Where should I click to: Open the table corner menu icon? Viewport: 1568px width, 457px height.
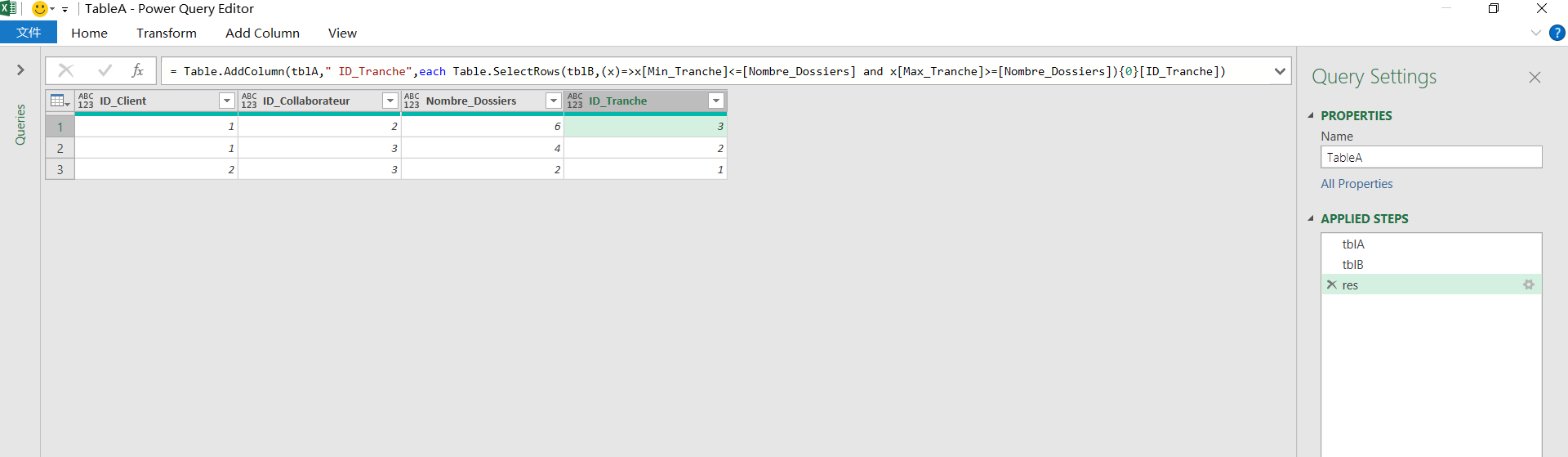click(x=60, y=101)
